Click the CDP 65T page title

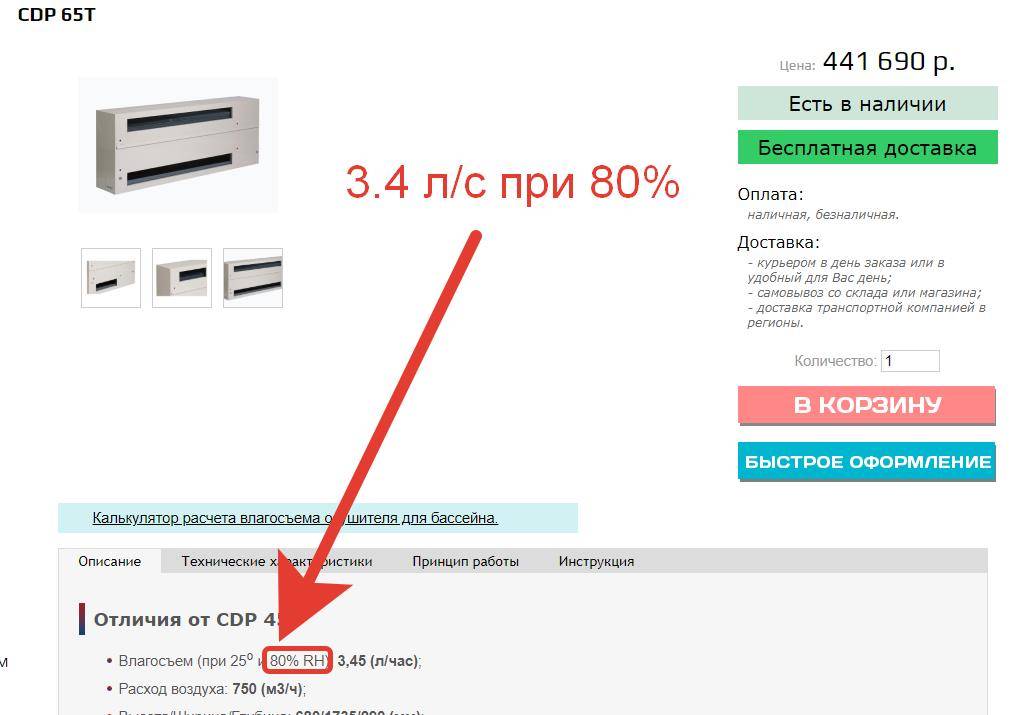pyautogui.click(x=56, y=15)
